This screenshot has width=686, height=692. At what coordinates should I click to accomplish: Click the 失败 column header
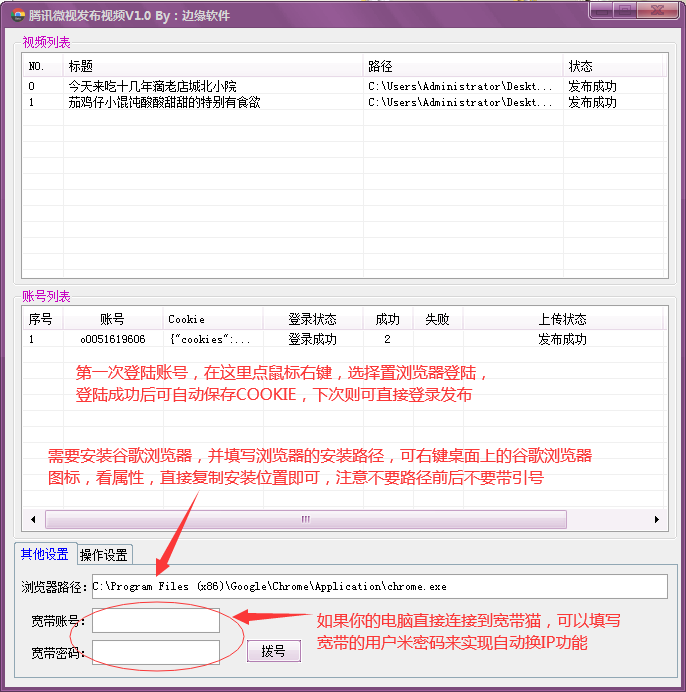coord(438,319)
